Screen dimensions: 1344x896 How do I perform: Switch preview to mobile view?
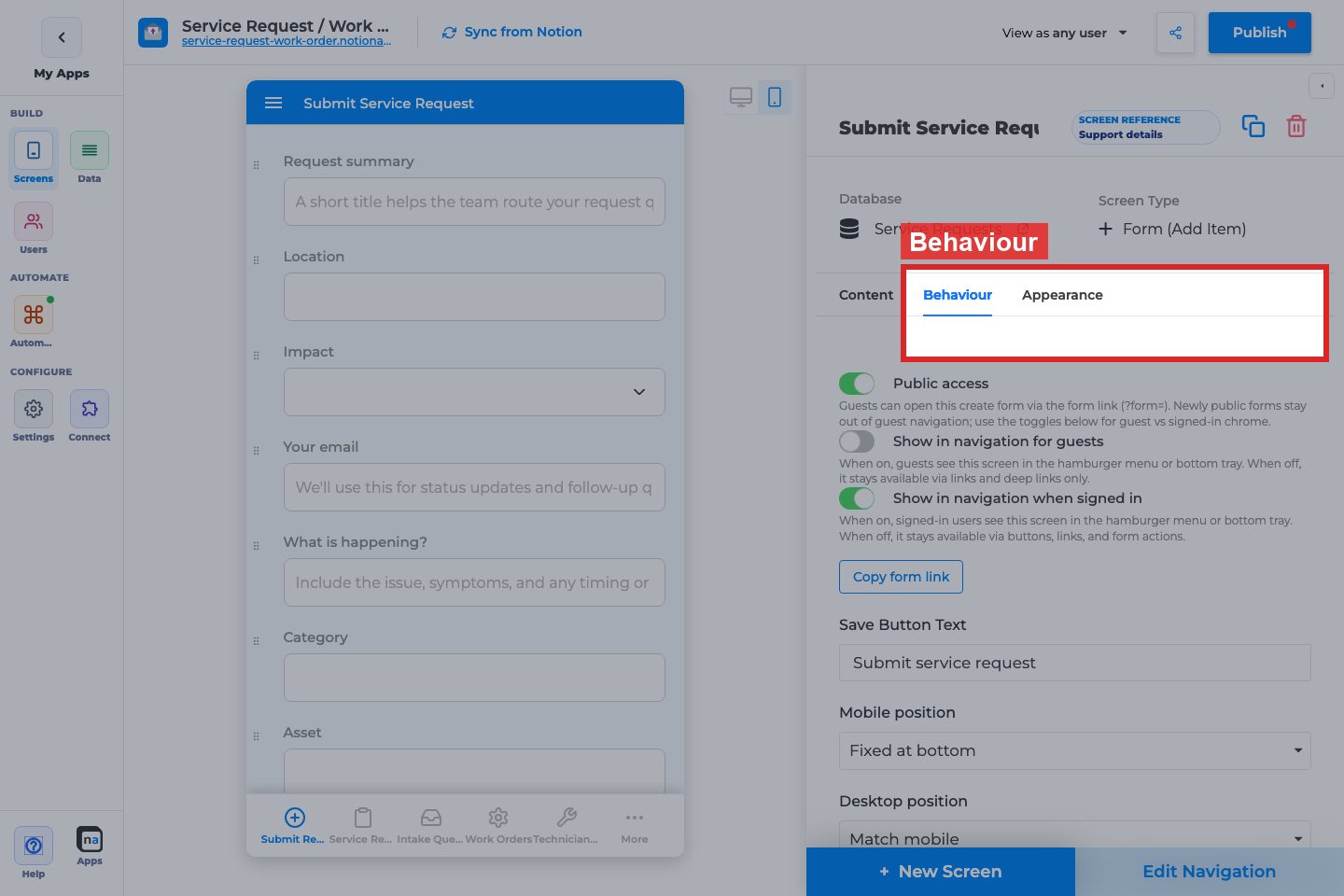point(775,97)
